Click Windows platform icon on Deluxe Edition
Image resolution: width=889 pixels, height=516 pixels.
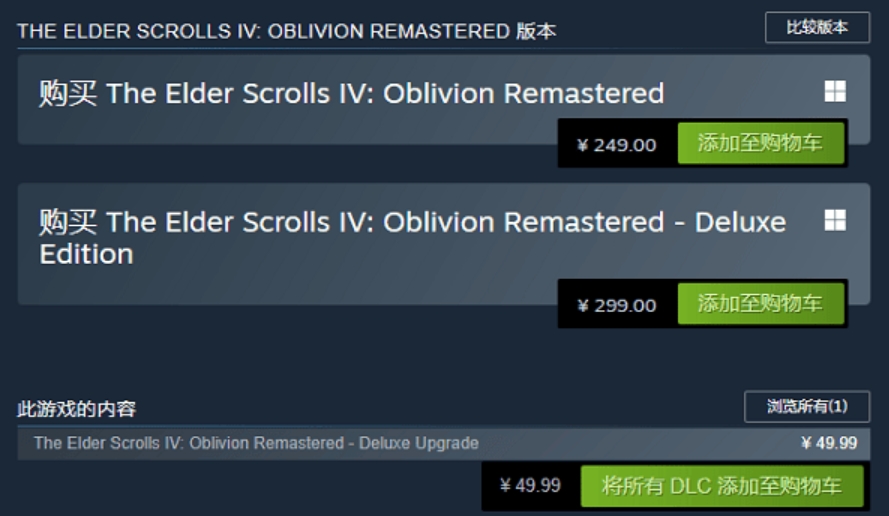(x=835, y=220)
